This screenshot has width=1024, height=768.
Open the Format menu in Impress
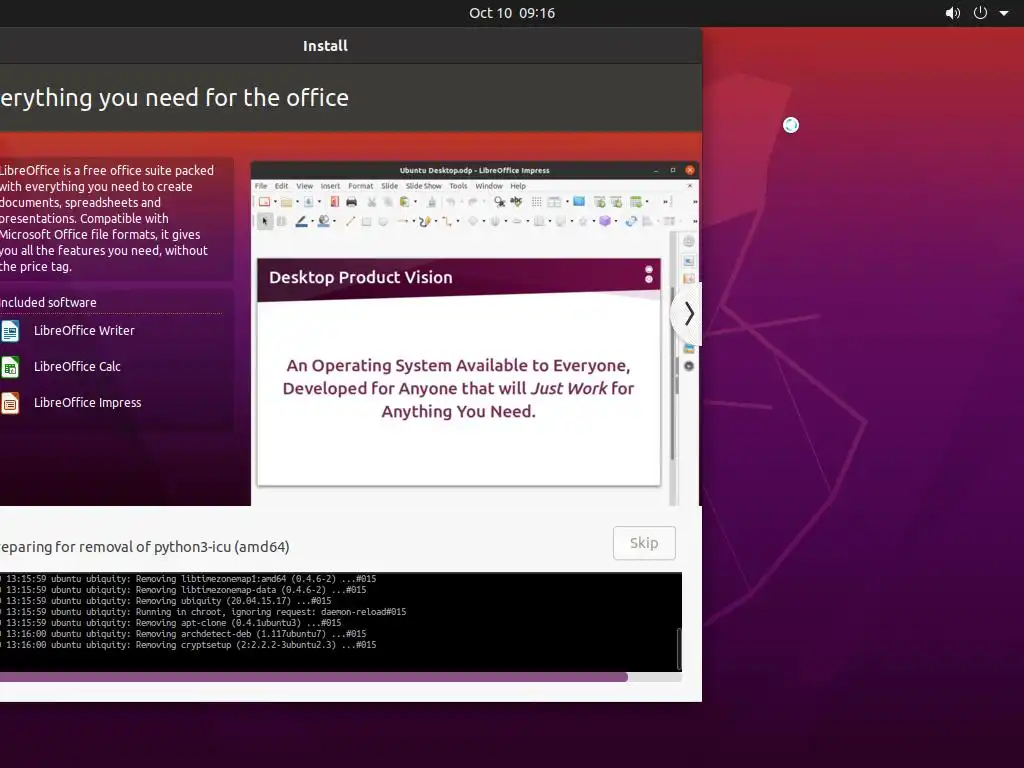tap(360, 186)
